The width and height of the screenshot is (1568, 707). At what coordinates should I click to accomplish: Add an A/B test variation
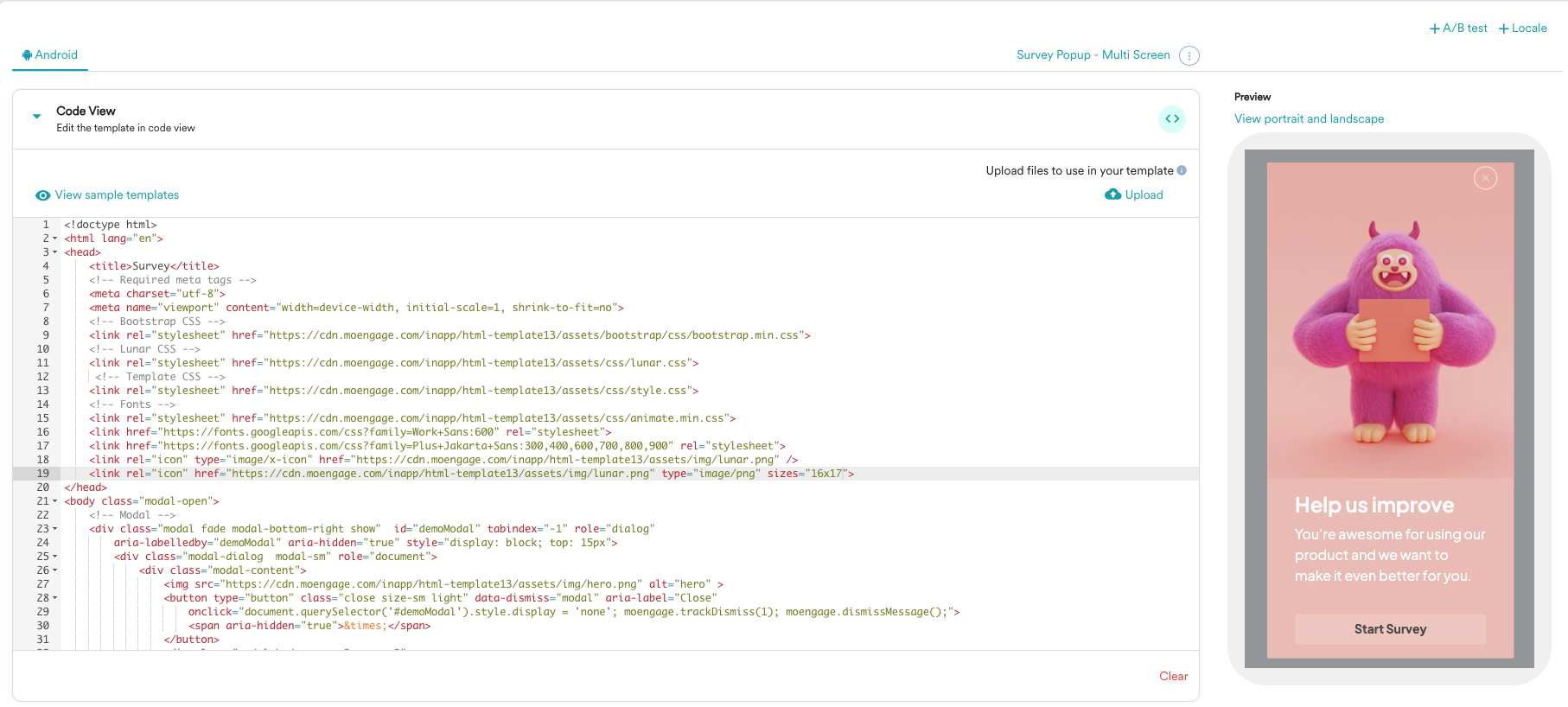[1458, 28]
